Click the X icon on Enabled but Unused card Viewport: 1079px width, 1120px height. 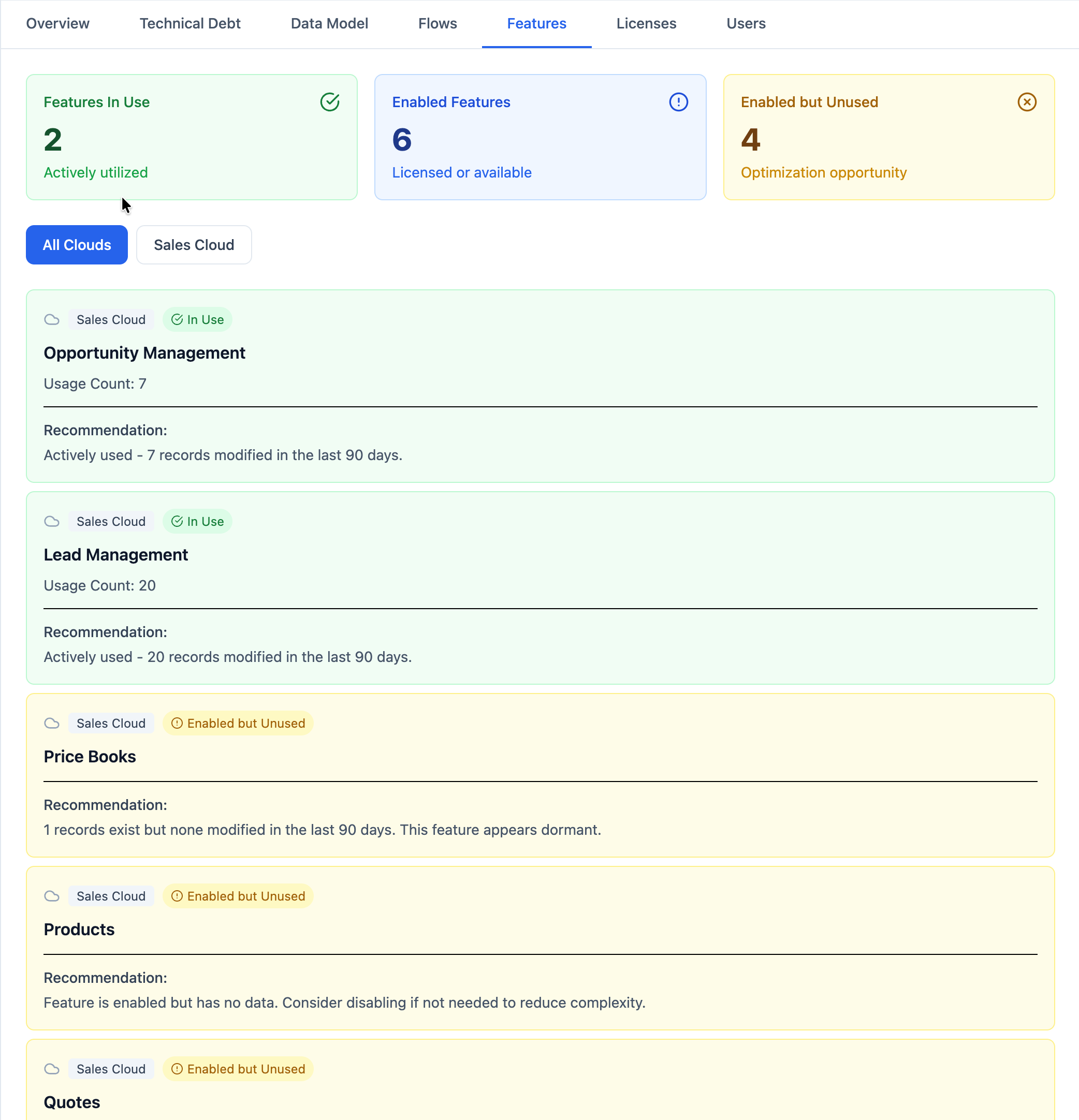[1027, 102]
